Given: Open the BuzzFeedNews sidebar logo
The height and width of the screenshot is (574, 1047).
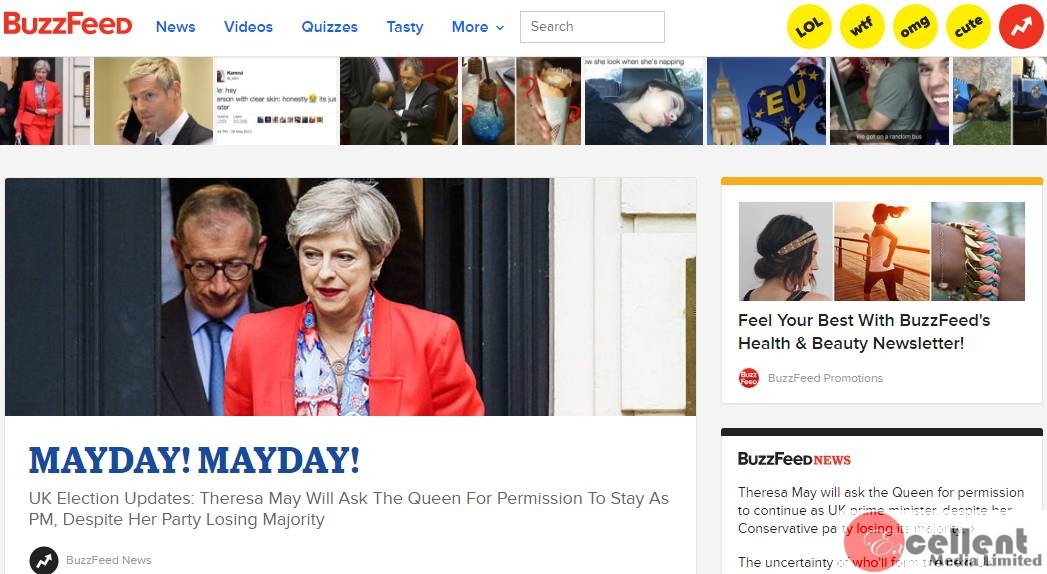Looking at the screenshot, I should click(794, 459).
